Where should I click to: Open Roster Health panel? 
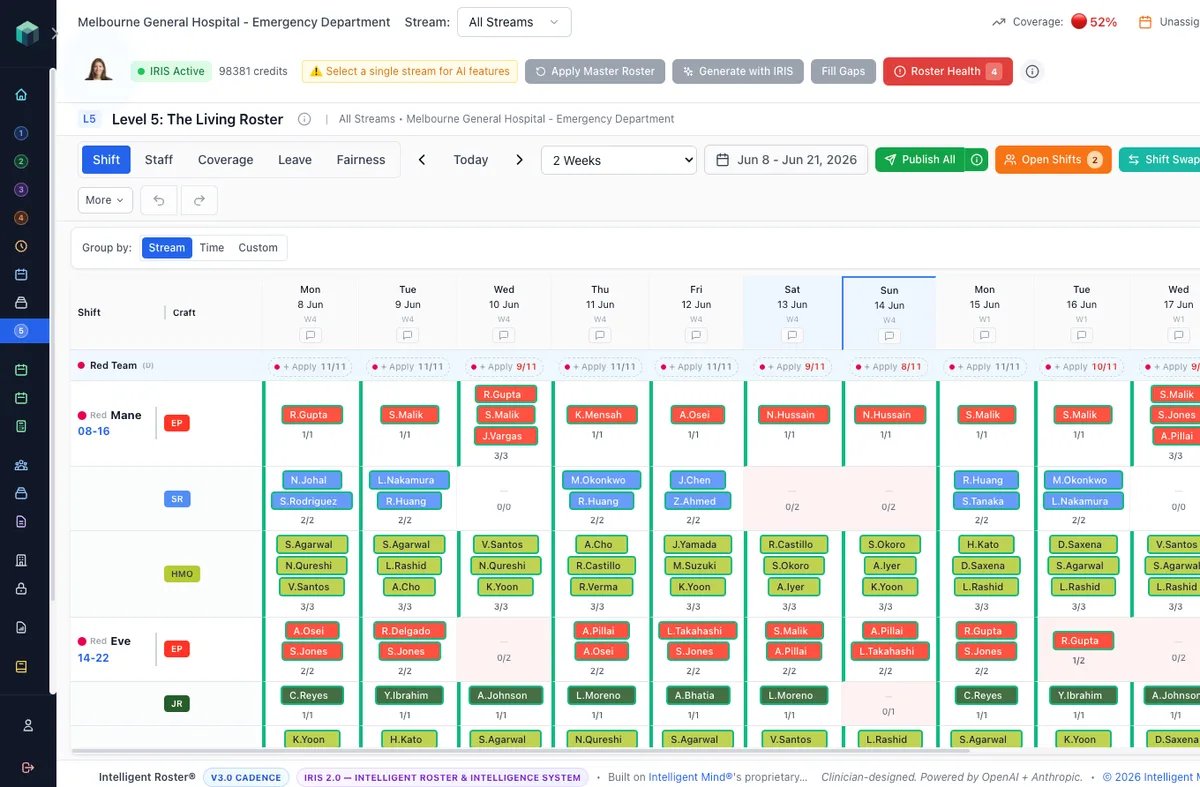pyautogui.click(x=948, y=71)
